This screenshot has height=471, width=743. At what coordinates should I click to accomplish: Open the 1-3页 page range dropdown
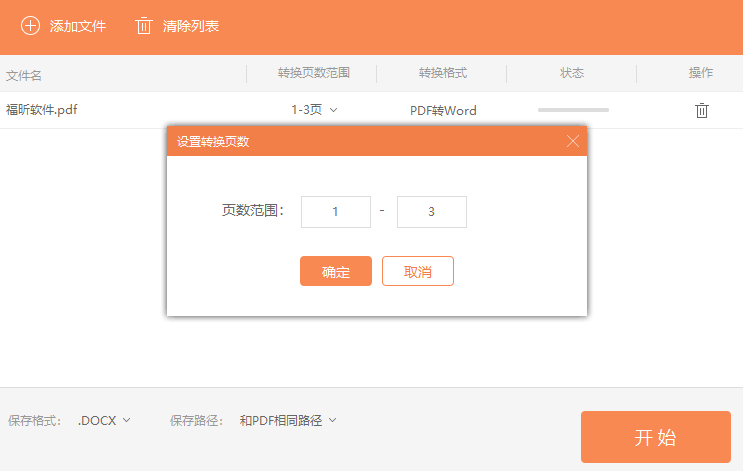click(314, 110)
